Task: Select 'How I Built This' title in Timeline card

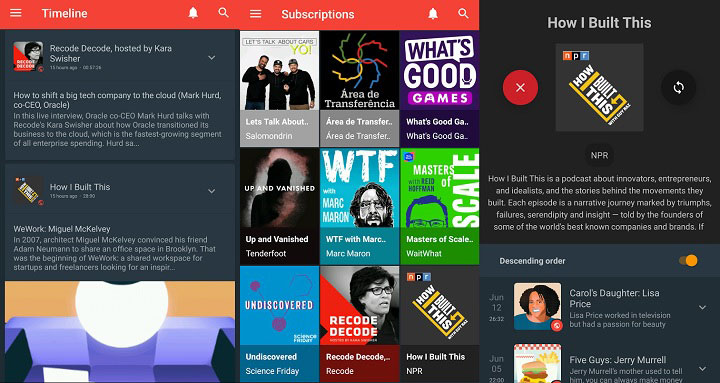Action: pyautogui.click(x=80, y=187)
